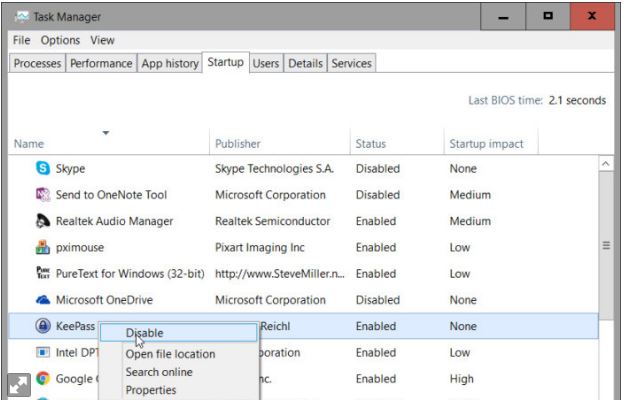Click Disabled status in the Skype row
Viewport: 623px width, 400px height.
click(377, 168)
